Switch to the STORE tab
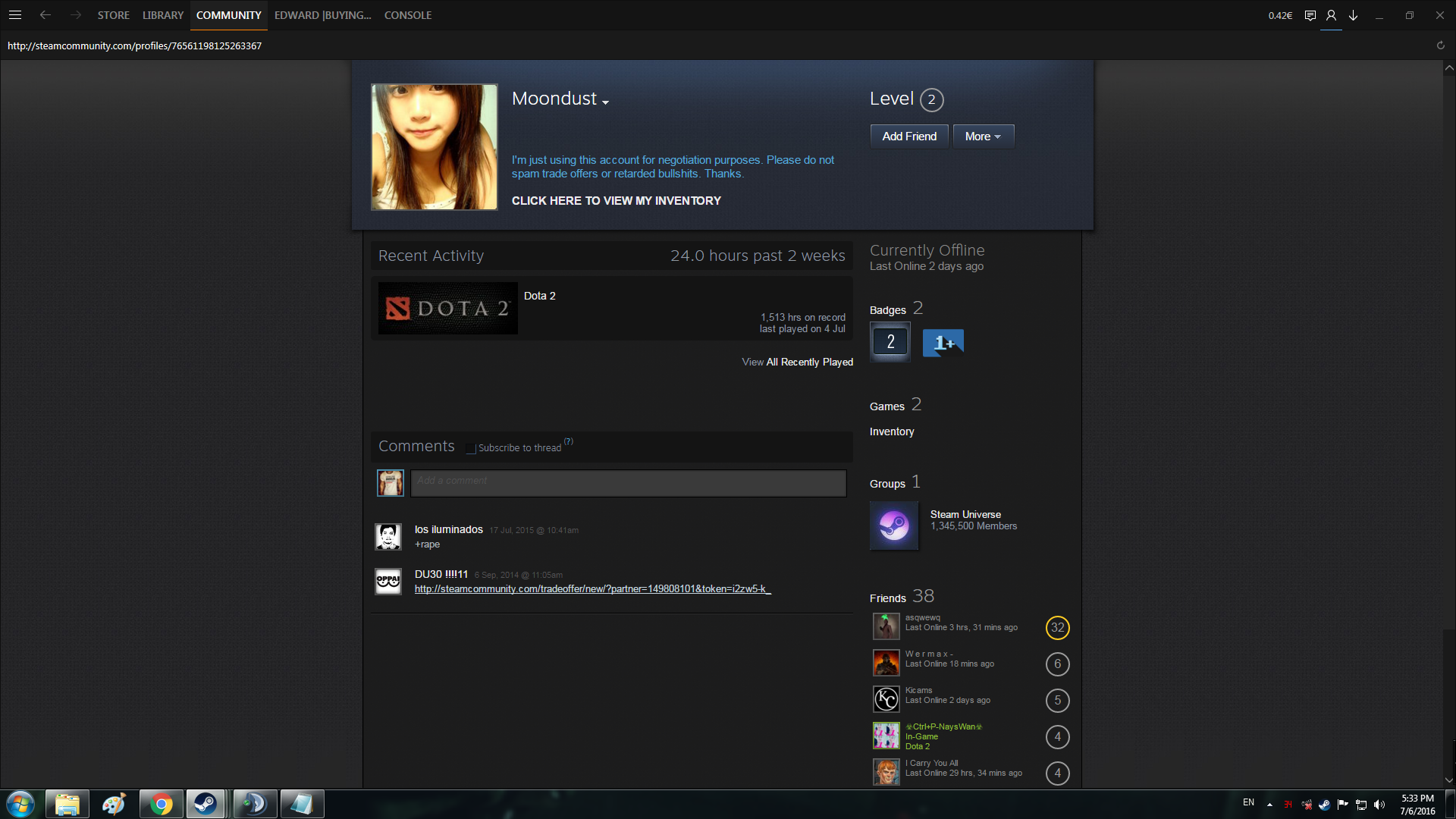This screenshot has width=1456, height=819. (x=113, y=15)
